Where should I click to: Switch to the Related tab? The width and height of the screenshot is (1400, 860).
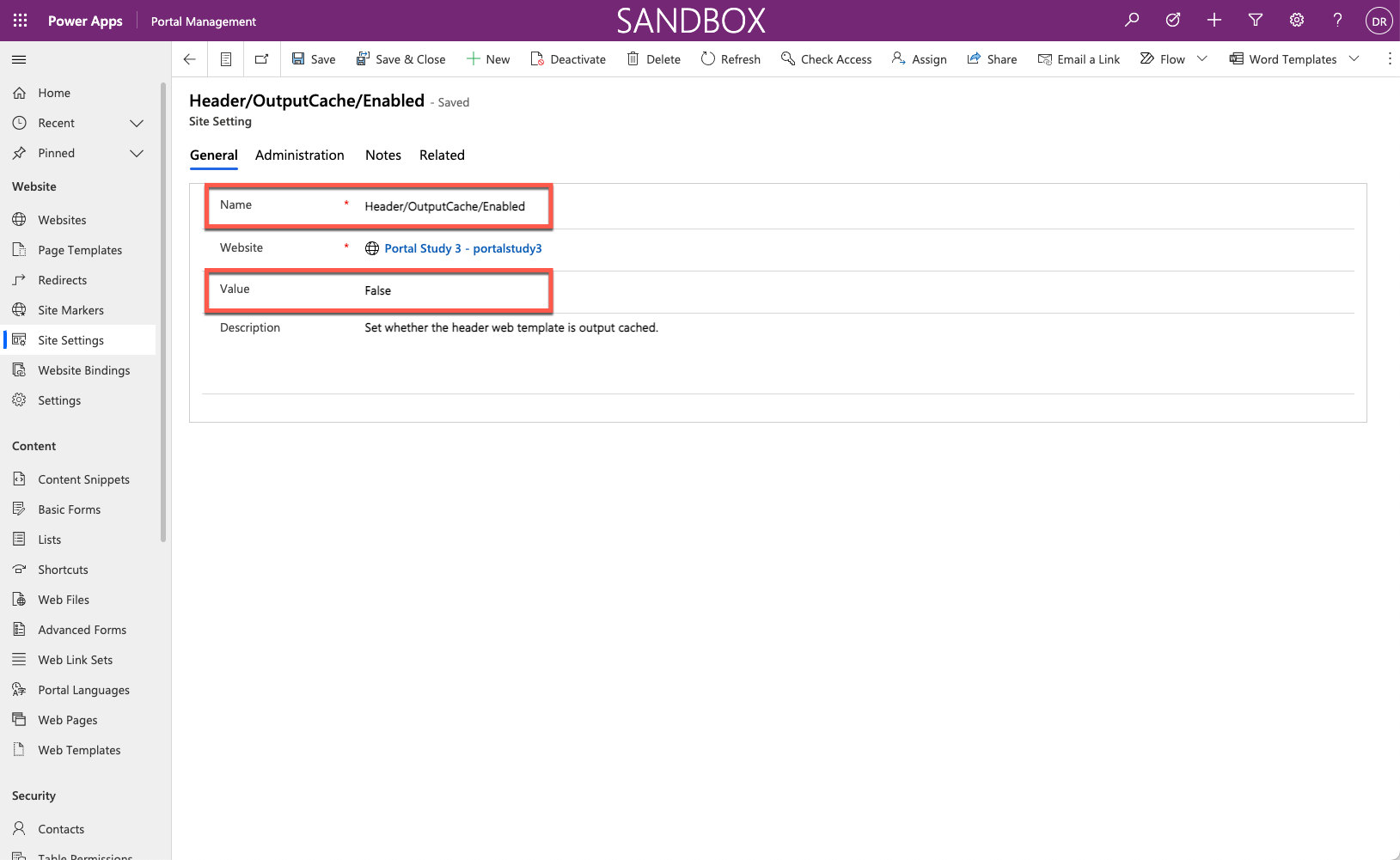click(x=442, y=156)
